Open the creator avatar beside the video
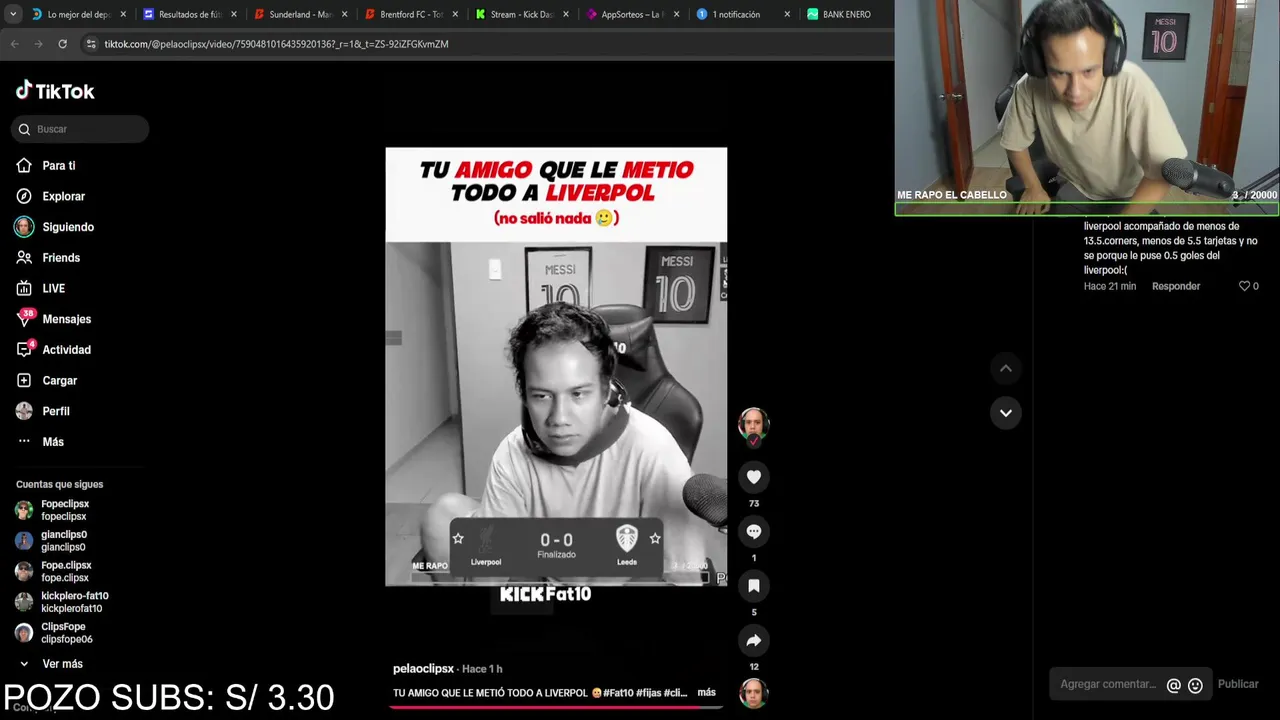 point(754,424)
